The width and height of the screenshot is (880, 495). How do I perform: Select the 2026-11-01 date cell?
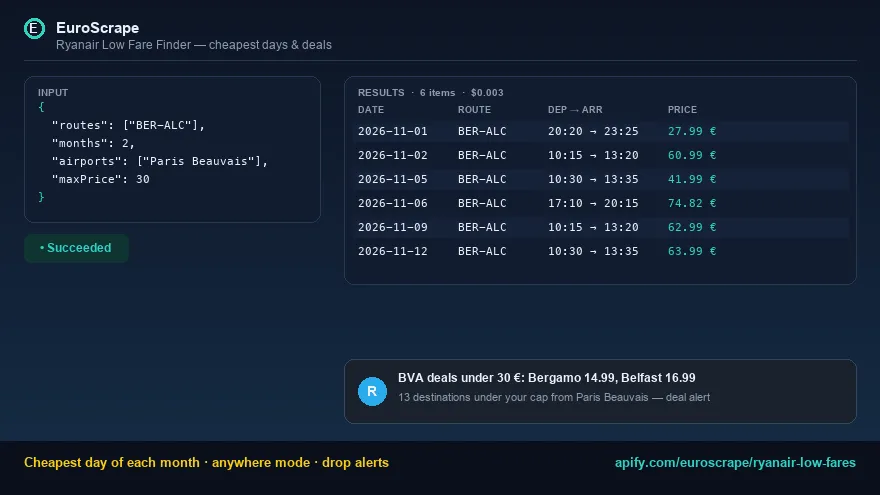click(393, 131)
